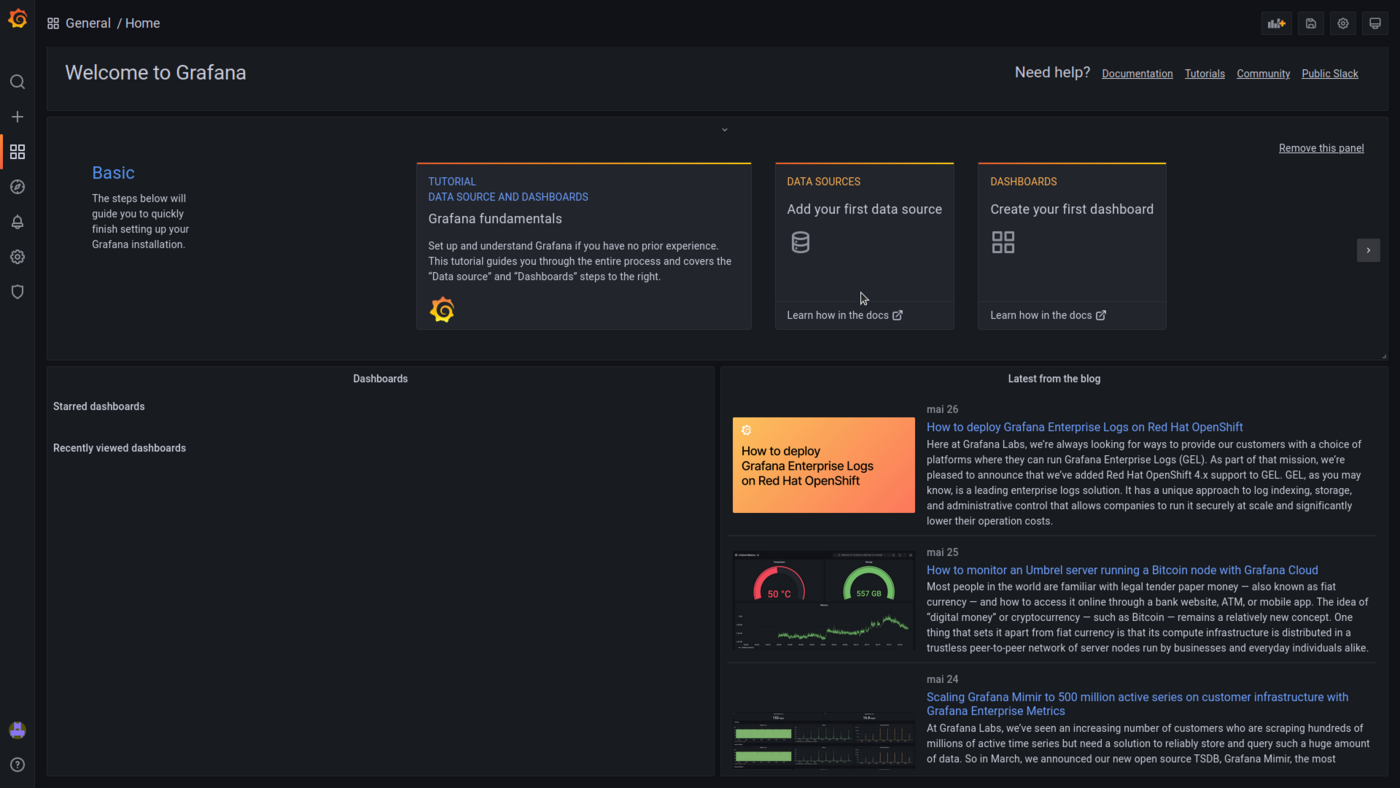Enable cycle view mode with the TV icon

click(x=1376, y=23)
